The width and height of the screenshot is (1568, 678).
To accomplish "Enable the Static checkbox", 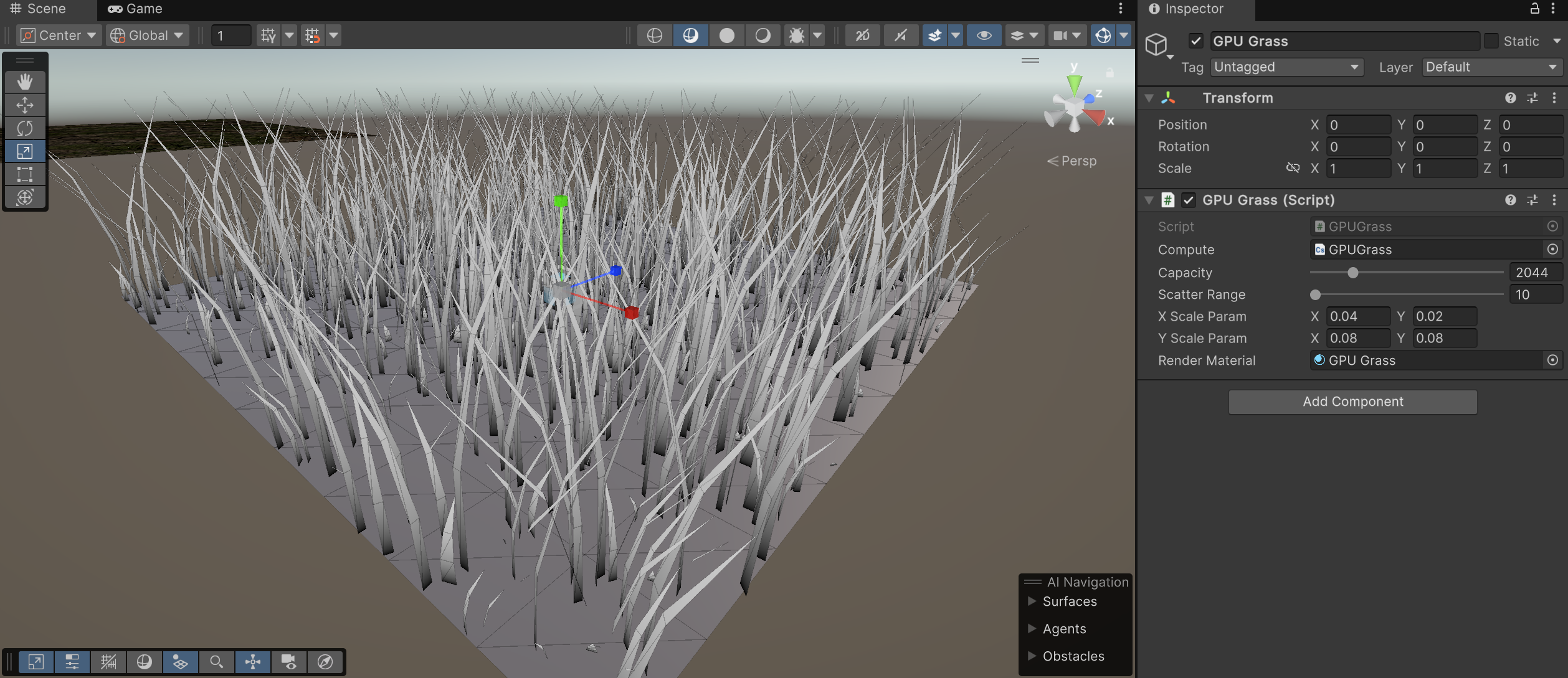I will point(1491,41).
